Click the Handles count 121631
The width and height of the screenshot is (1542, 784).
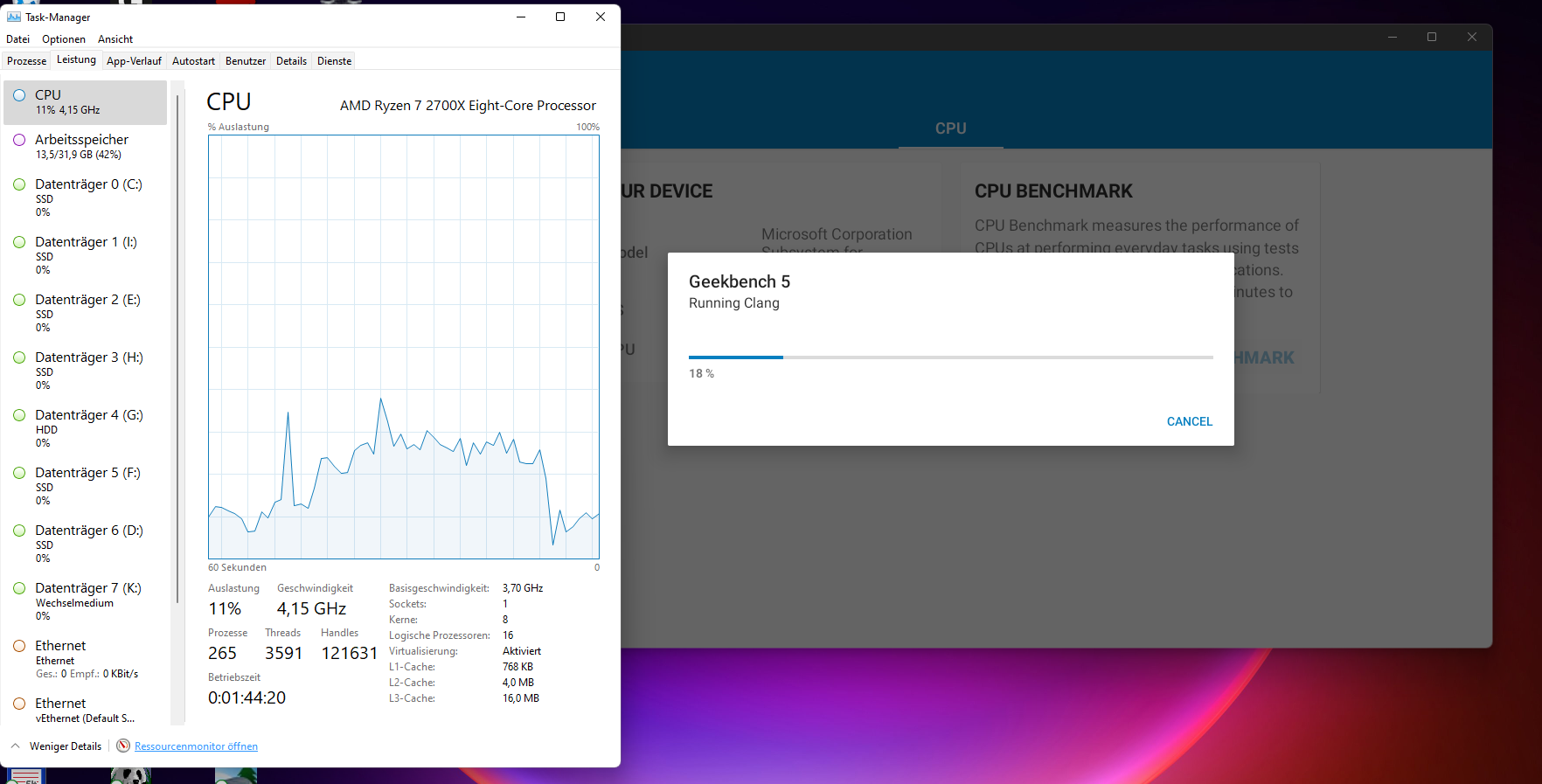coord(350,654)
